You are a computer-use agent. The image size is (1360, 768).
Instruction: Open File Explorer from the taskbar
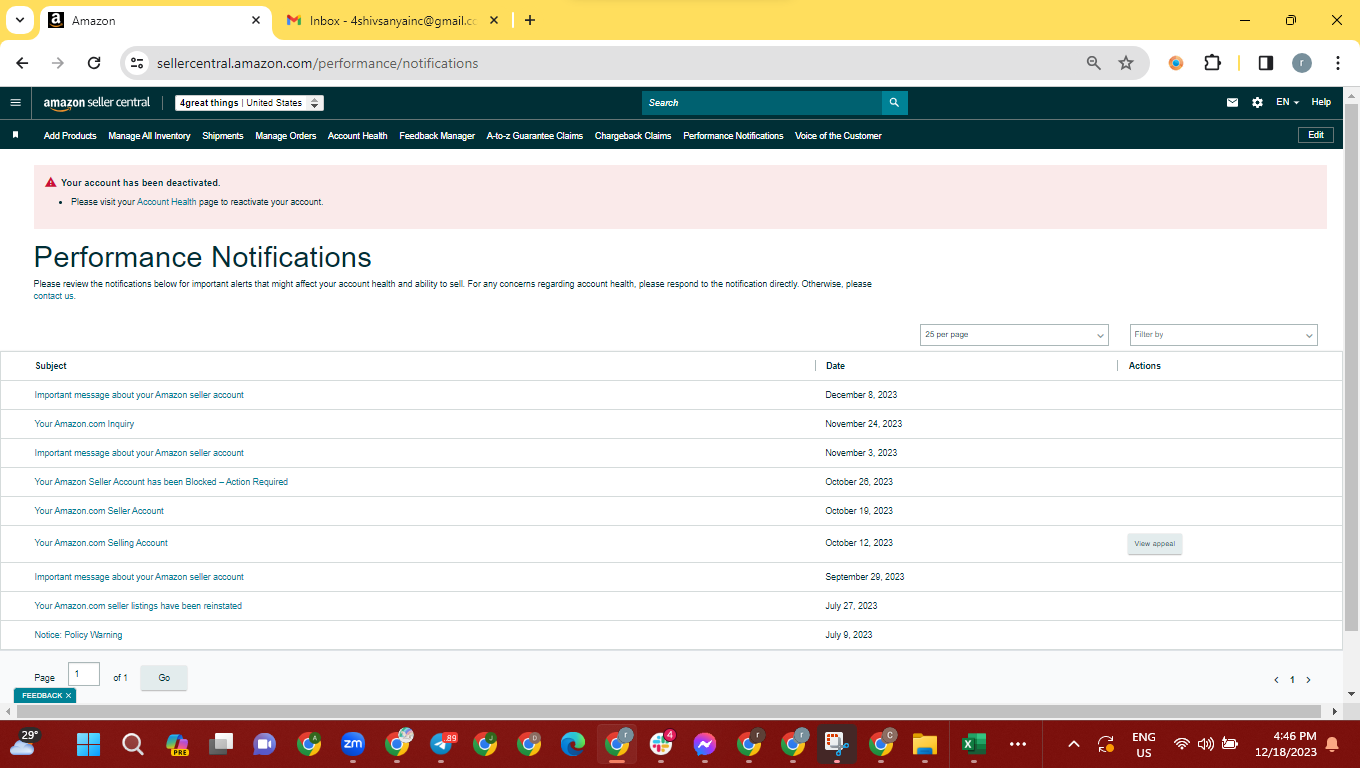point(925,744)
